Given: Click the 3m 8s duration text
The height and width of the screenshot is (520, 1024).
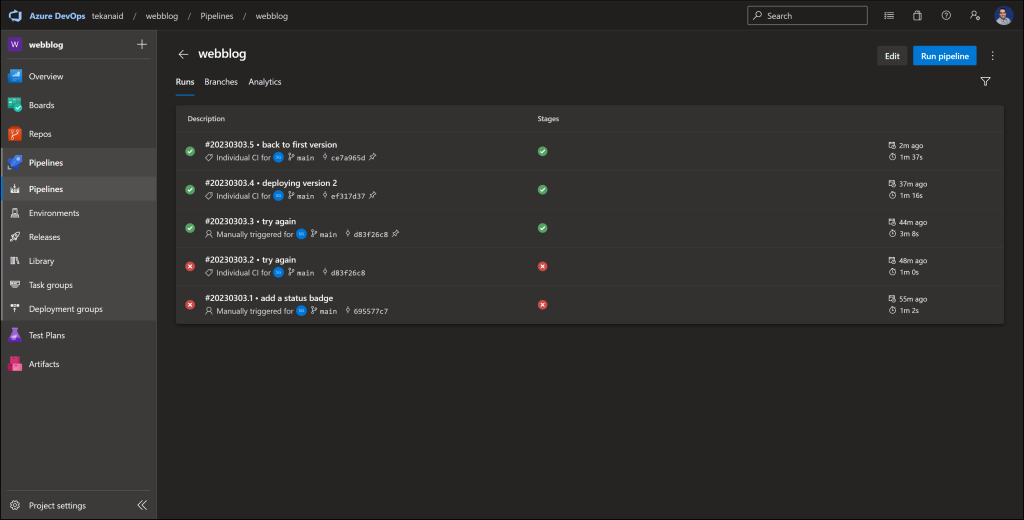Looking at the screenshot, I should click(909, 234).
